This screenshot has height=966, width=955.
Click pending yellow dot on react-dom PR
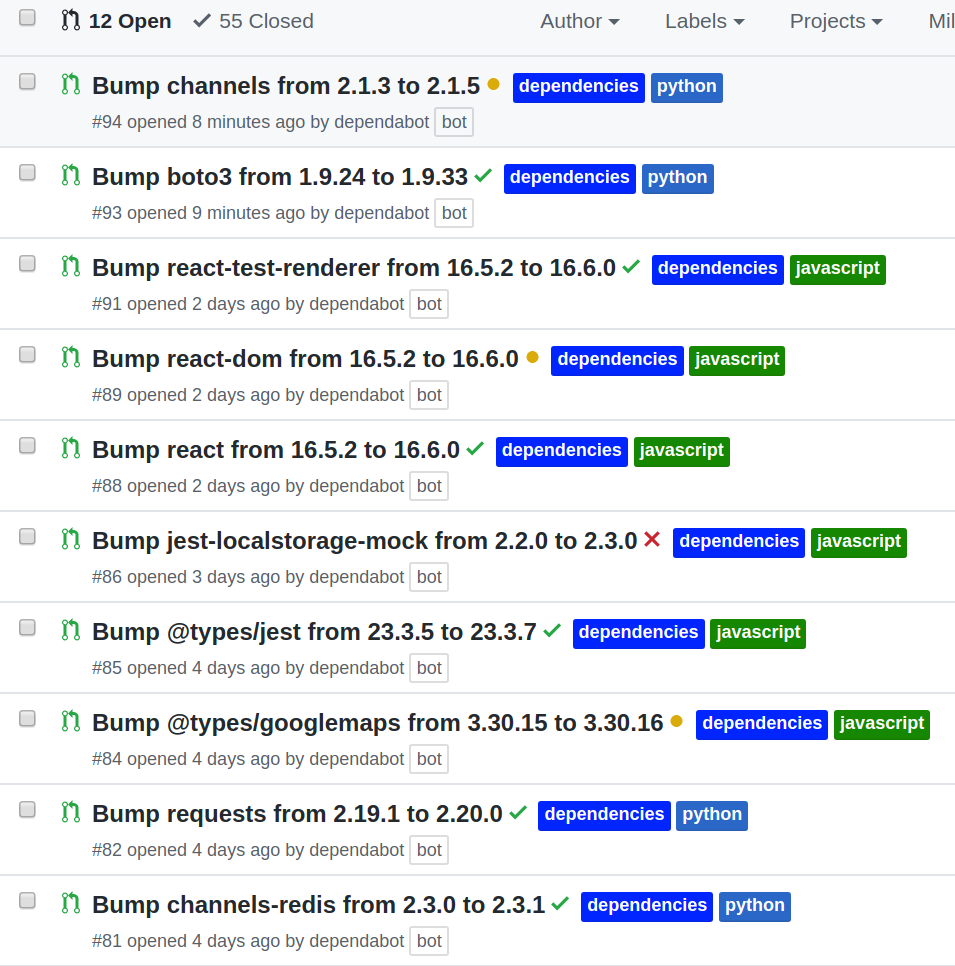click(x=533, y=357)
